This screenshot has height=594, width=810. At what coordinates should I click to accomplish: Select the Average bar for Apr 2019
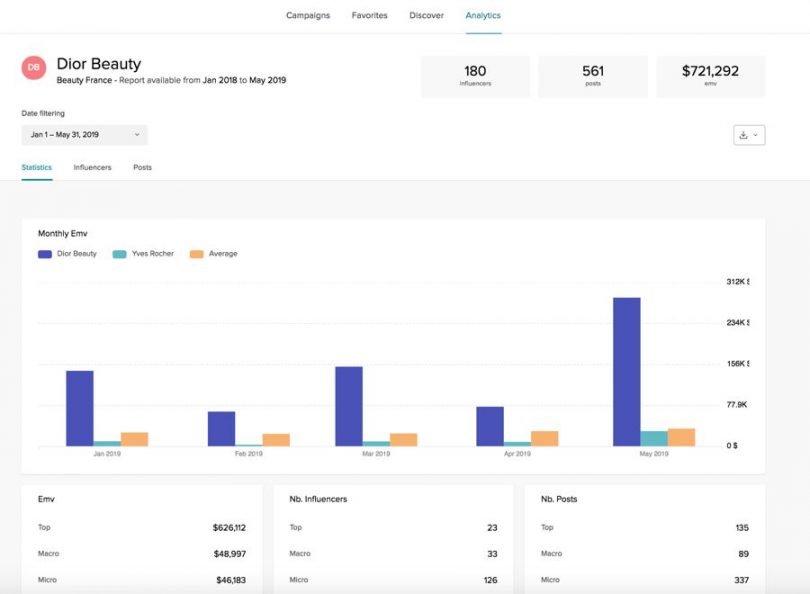[544, 439]
